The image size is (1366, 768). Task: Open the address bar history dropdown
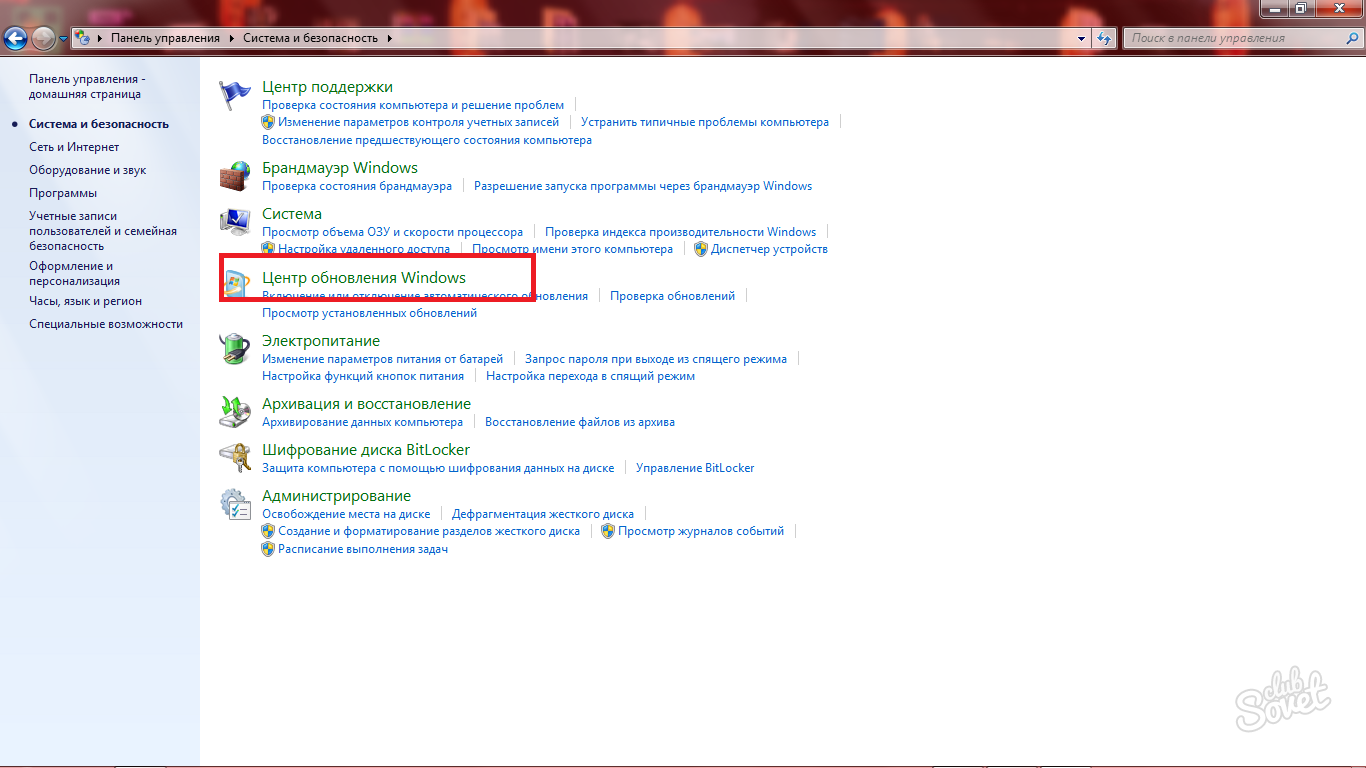pos(1082,38)
